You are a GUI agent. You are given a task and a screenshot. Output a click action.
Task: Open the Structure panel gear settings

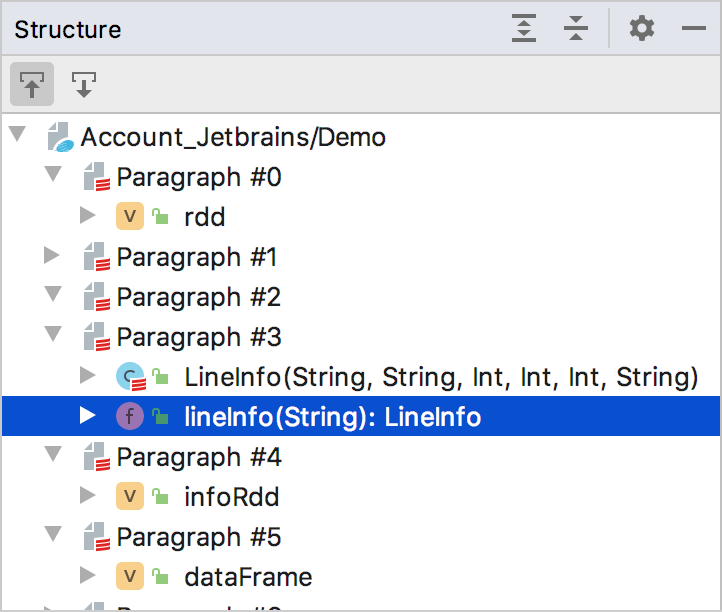point(641,29)
